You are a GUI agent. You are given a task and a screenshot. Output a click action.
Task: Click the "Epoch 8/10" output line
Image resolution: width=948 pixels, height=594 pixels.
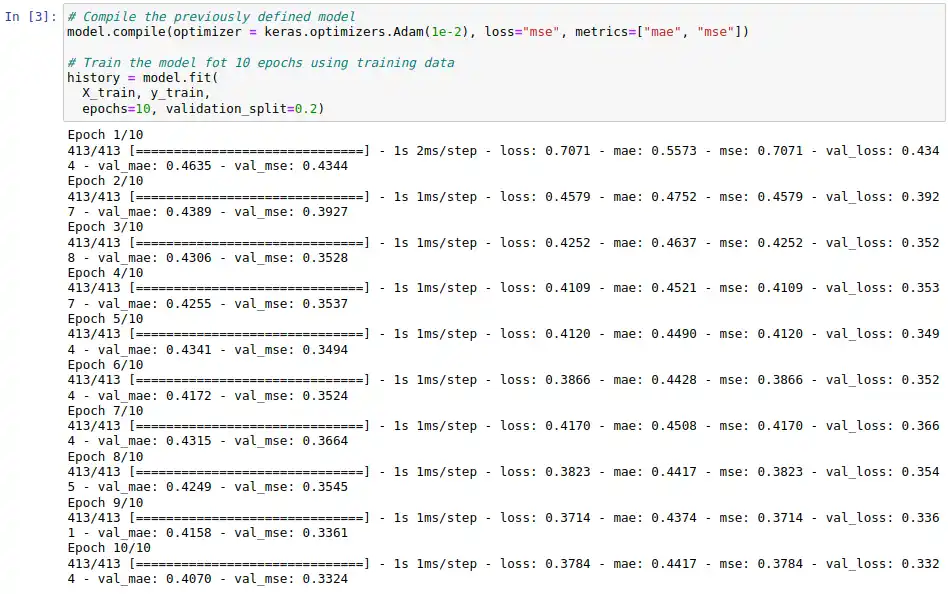[x=105, y=456]
